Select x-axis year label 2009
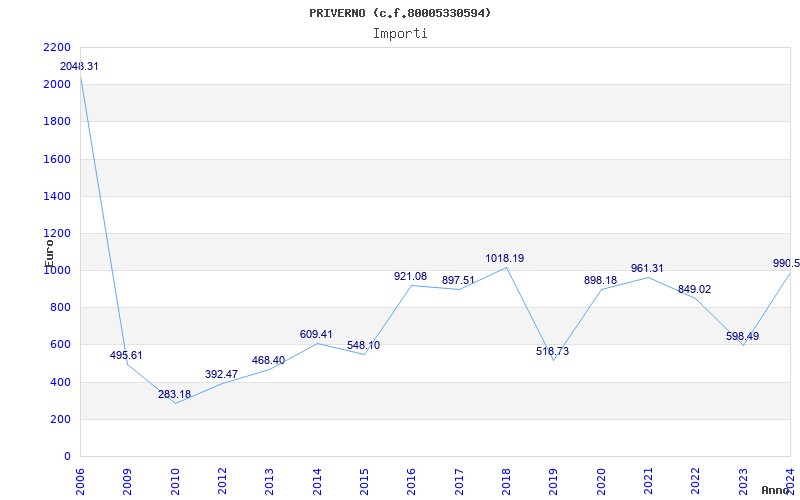The width and height of the screenshot is (800, 500). pyautogui.click(x=128, y=482)
